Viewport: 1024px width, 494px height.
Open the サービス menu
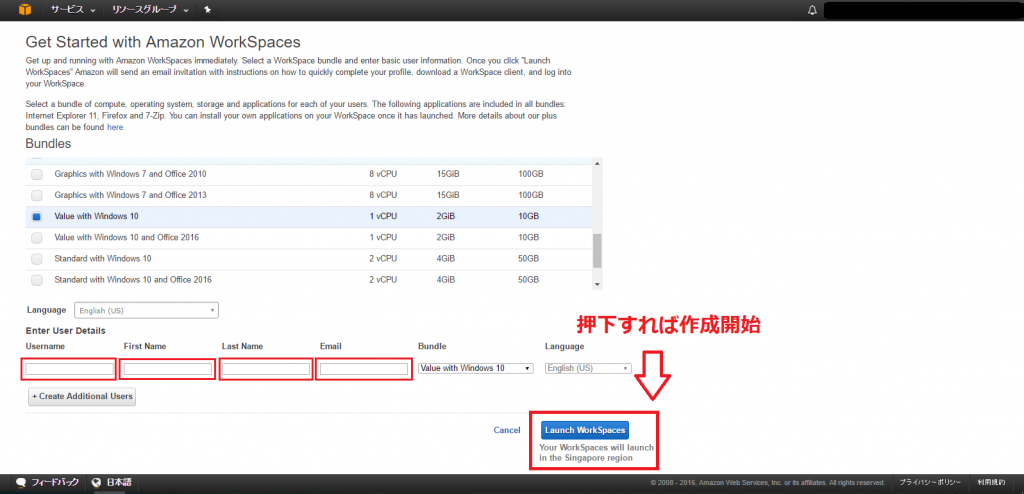(72, 10)
